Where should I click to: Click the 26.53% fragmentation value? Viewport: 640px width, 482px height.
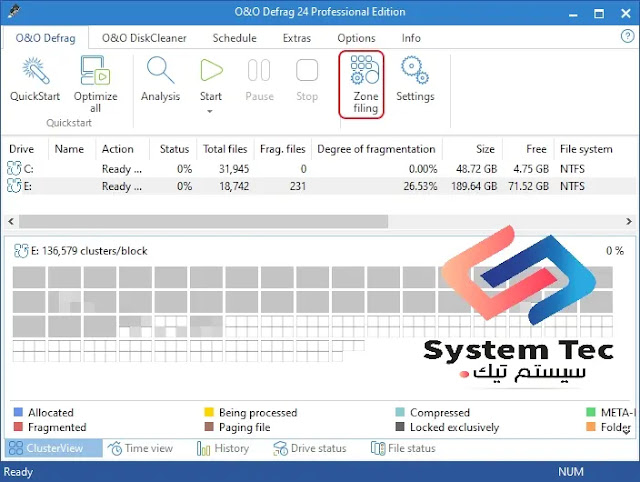[x=420, y=186]
